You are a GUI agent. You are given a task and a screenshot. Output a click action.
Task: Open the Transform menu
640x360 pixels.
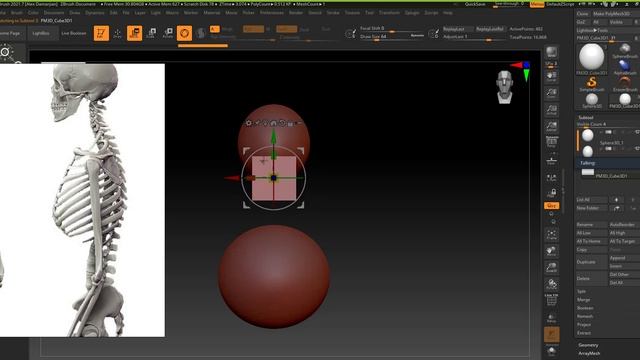coord(389,13)
